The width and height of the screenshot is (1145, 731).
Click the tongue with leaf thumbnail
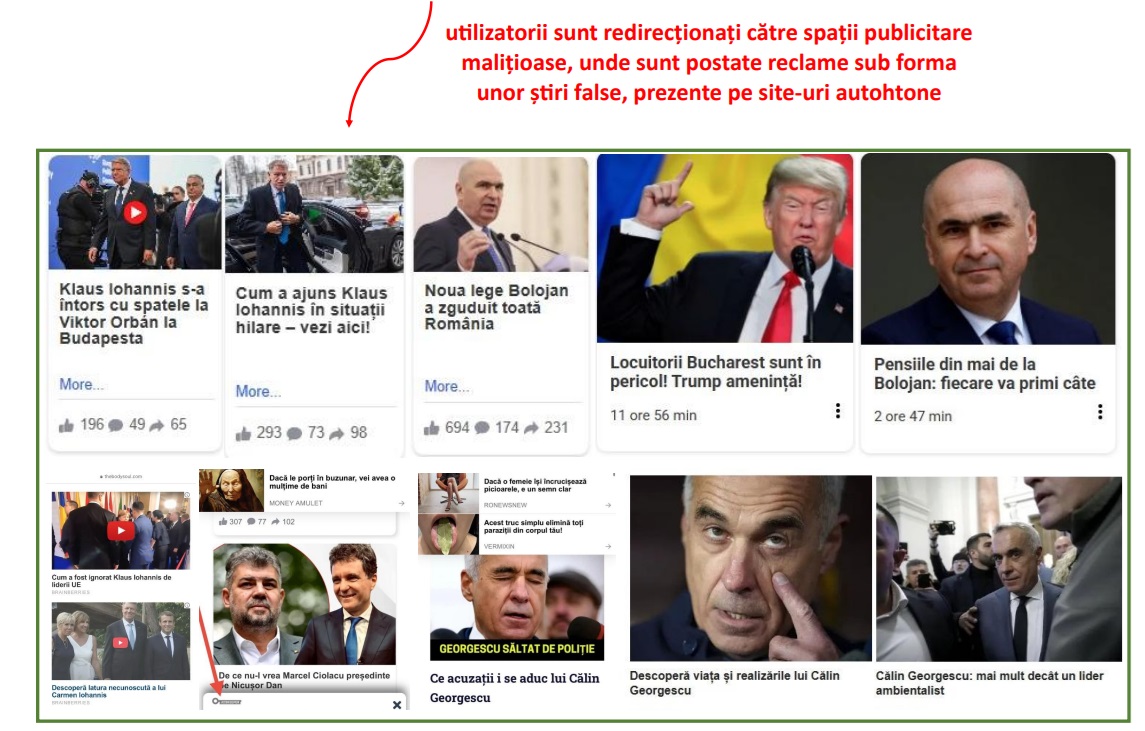[x=448, y=535]
